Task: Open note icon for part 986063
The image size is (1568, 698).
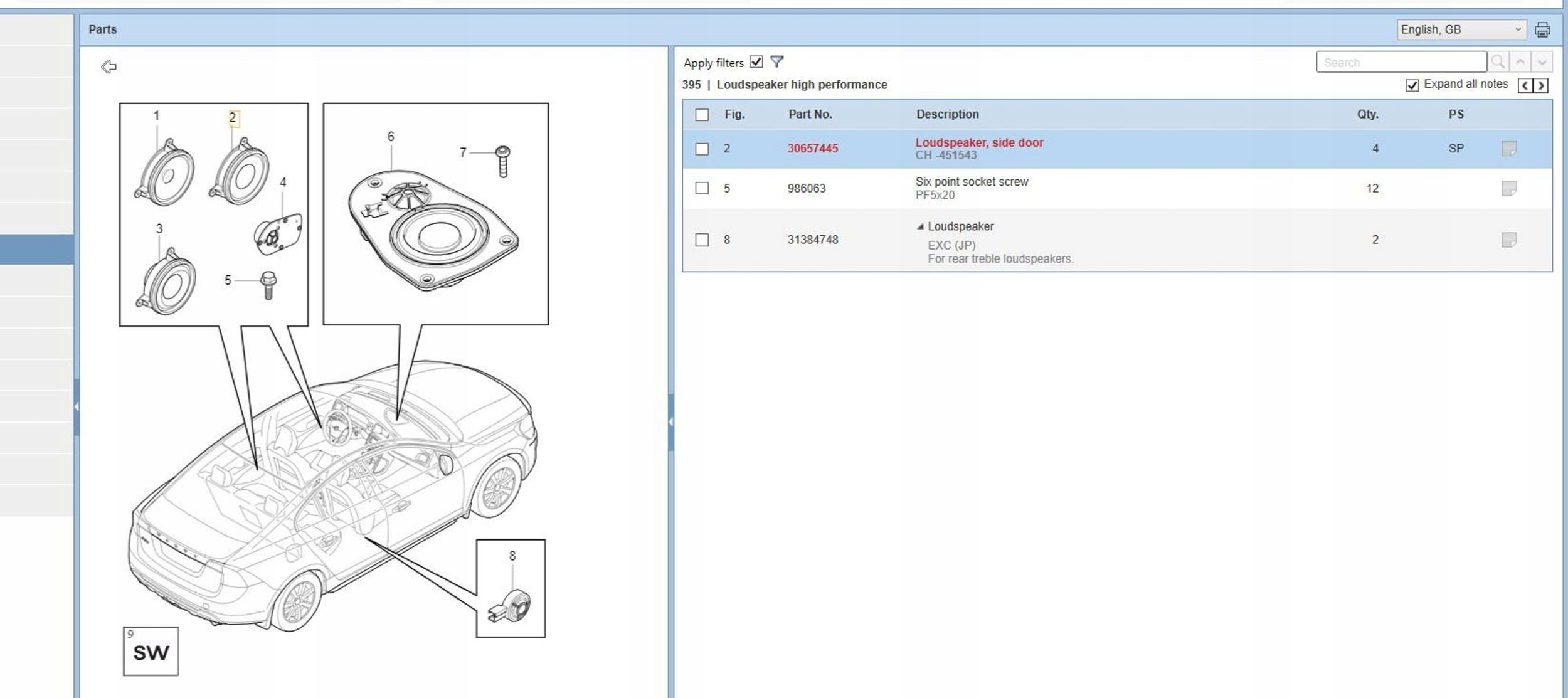Action: 1508,188
